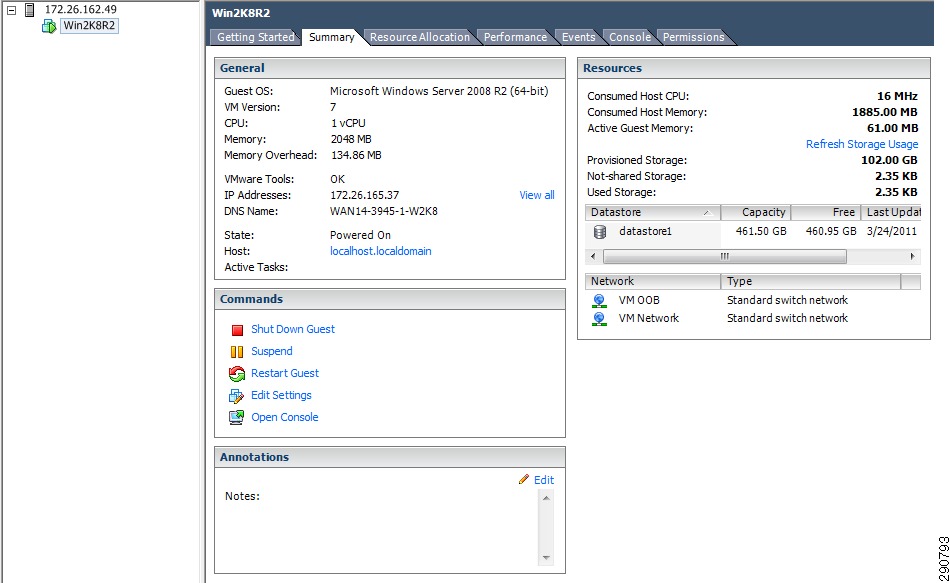Click the 461.50 GB capacity cell
The image size is (950, 583).
(761, 231)
